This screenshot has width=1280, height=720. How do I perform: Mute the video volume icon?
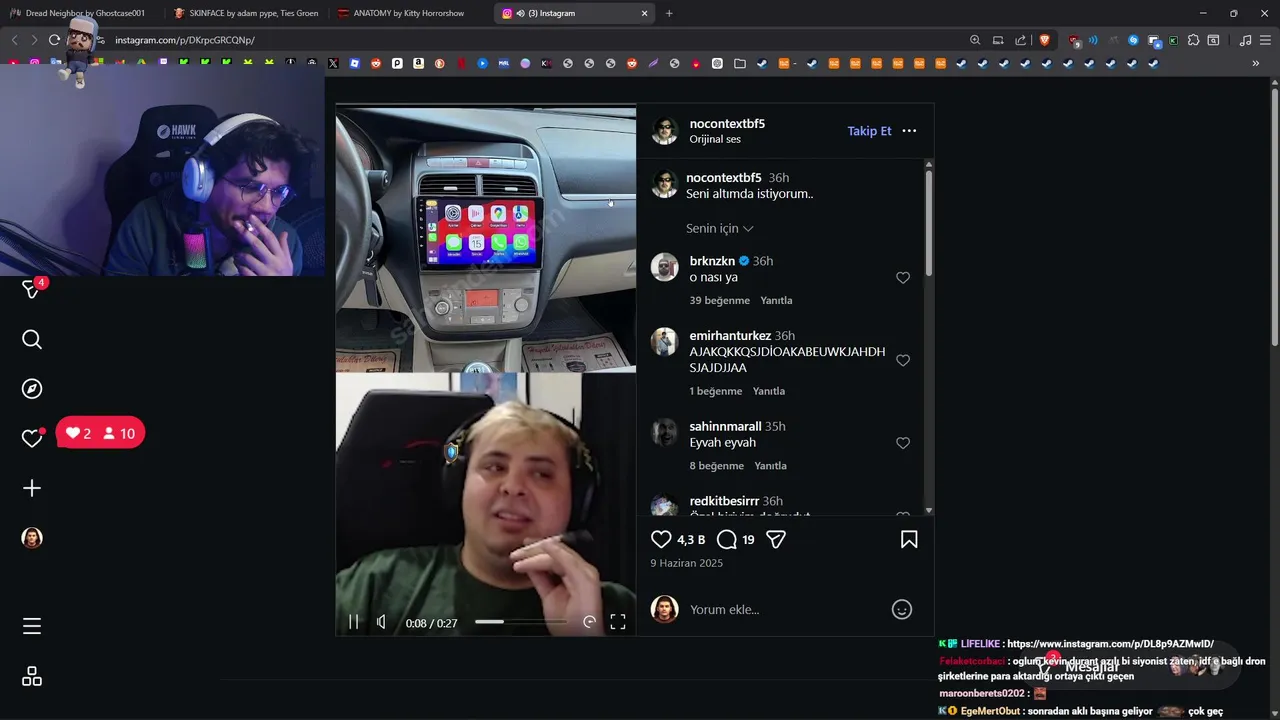[381, 622]
